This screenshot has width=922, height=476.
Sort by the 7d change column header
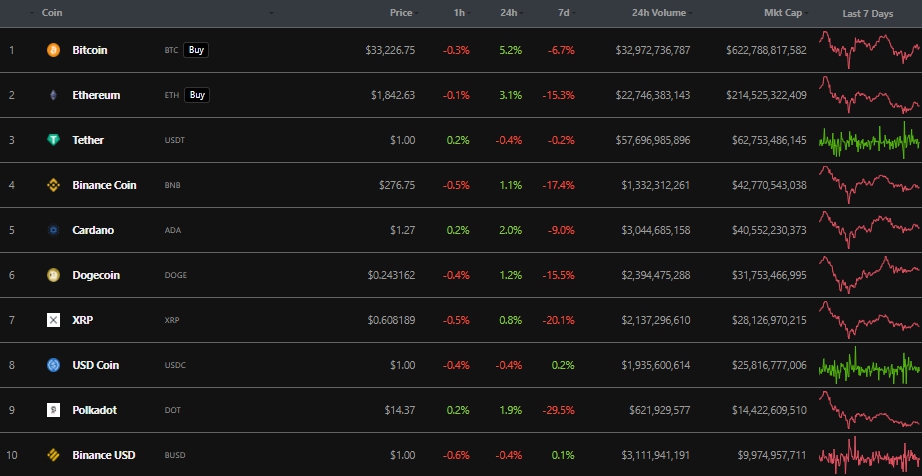pyautogui.click(x=566, y=13)
